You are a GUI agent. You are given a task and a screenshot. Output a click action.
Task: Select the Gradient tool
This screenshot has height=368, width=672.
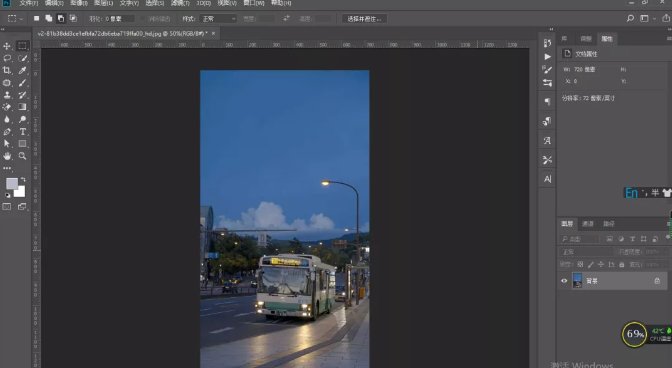click(23, 107)
